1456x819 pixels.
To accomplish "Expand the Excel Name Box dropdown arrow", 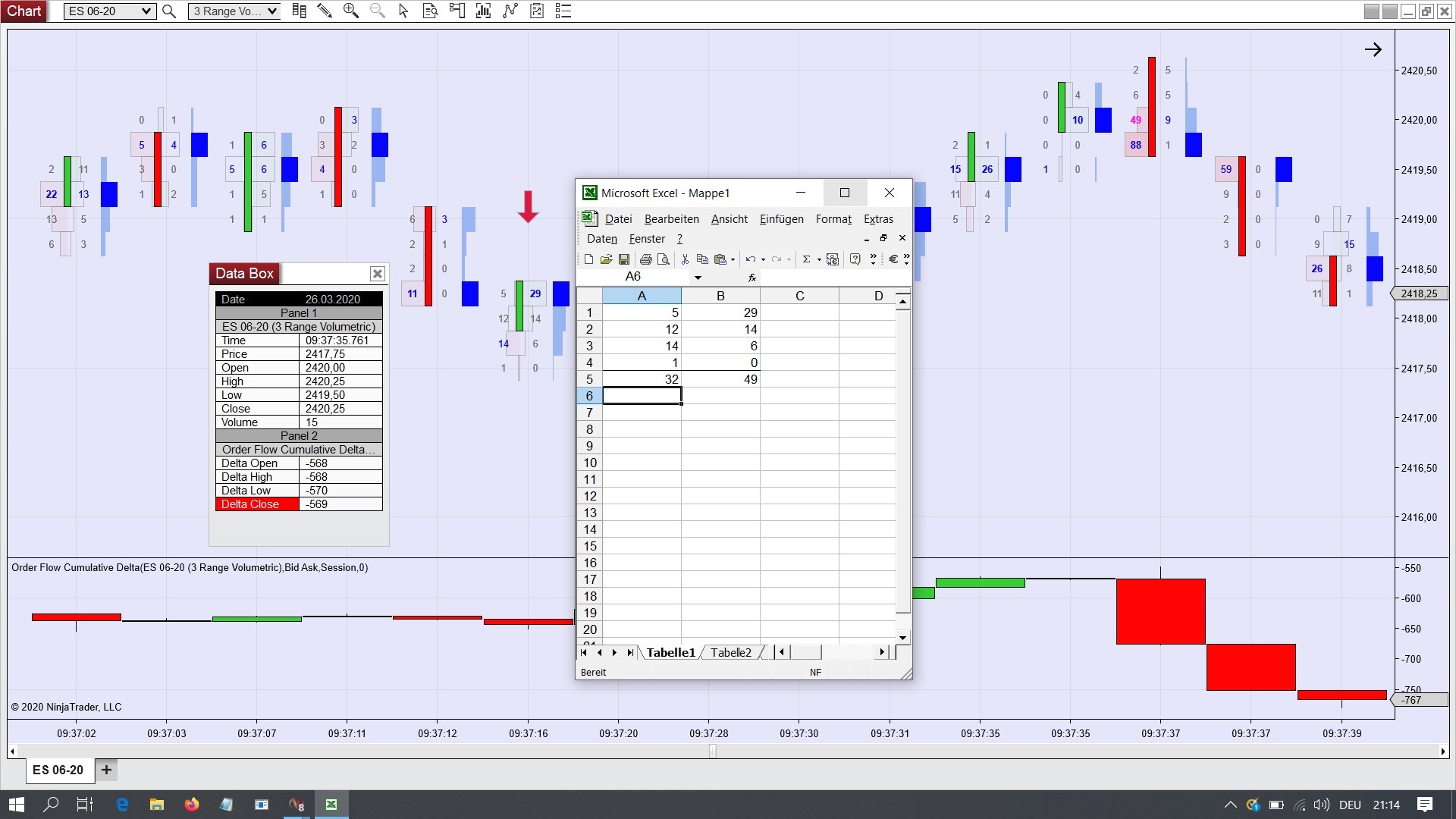I will [698, 278].
